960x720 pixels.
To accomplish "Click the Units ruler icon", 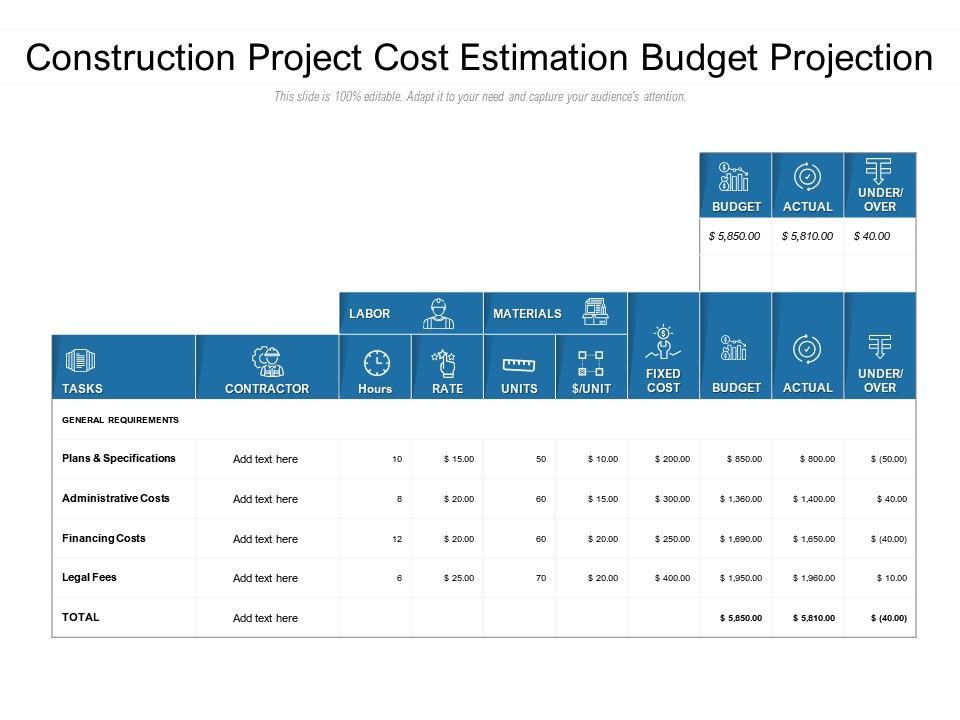I will point(519,366).
